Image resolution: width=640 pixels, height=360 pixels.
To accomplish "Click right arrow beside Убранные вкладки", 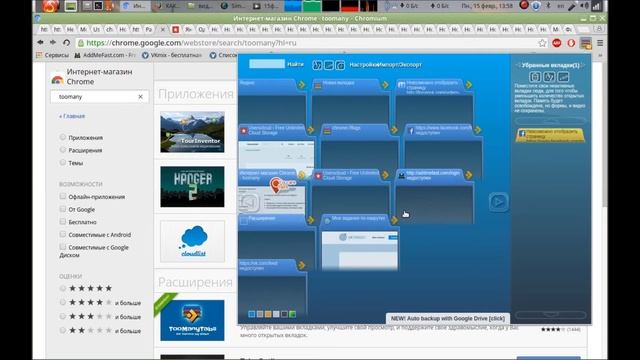I will point(583,65).
